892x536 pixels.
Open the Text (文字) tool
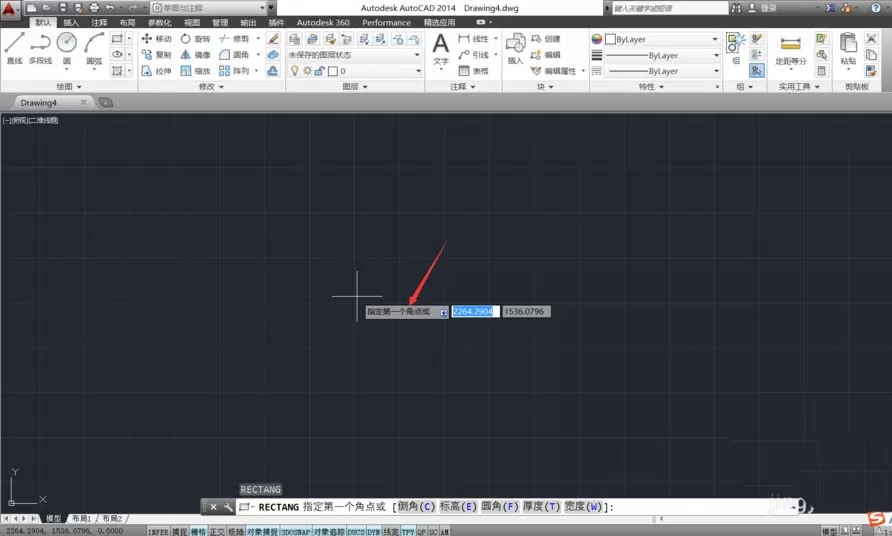[x=441, y=49]
